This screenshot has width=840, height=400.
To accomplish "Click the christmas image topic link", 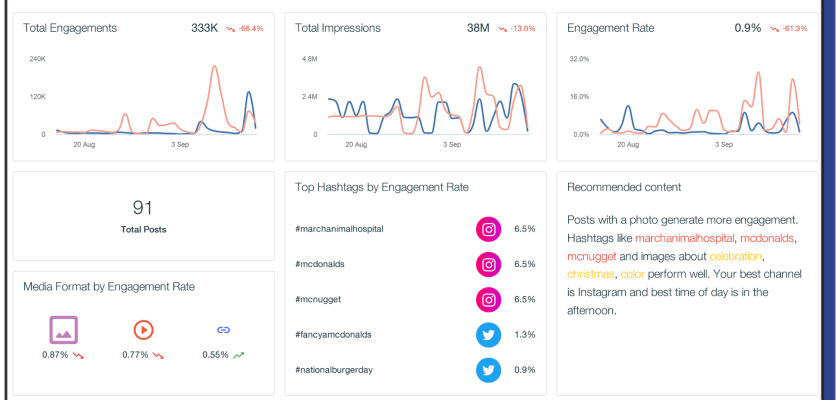I will [591, 274].
